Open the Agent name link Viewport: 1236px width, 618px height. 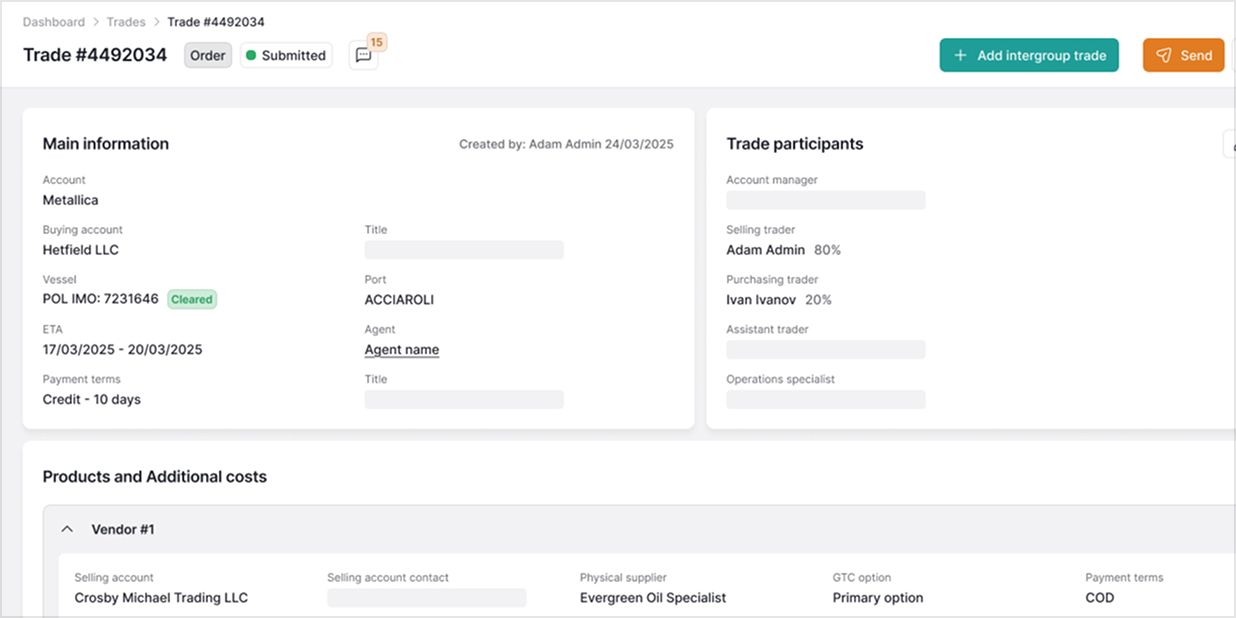pos(401,350)
